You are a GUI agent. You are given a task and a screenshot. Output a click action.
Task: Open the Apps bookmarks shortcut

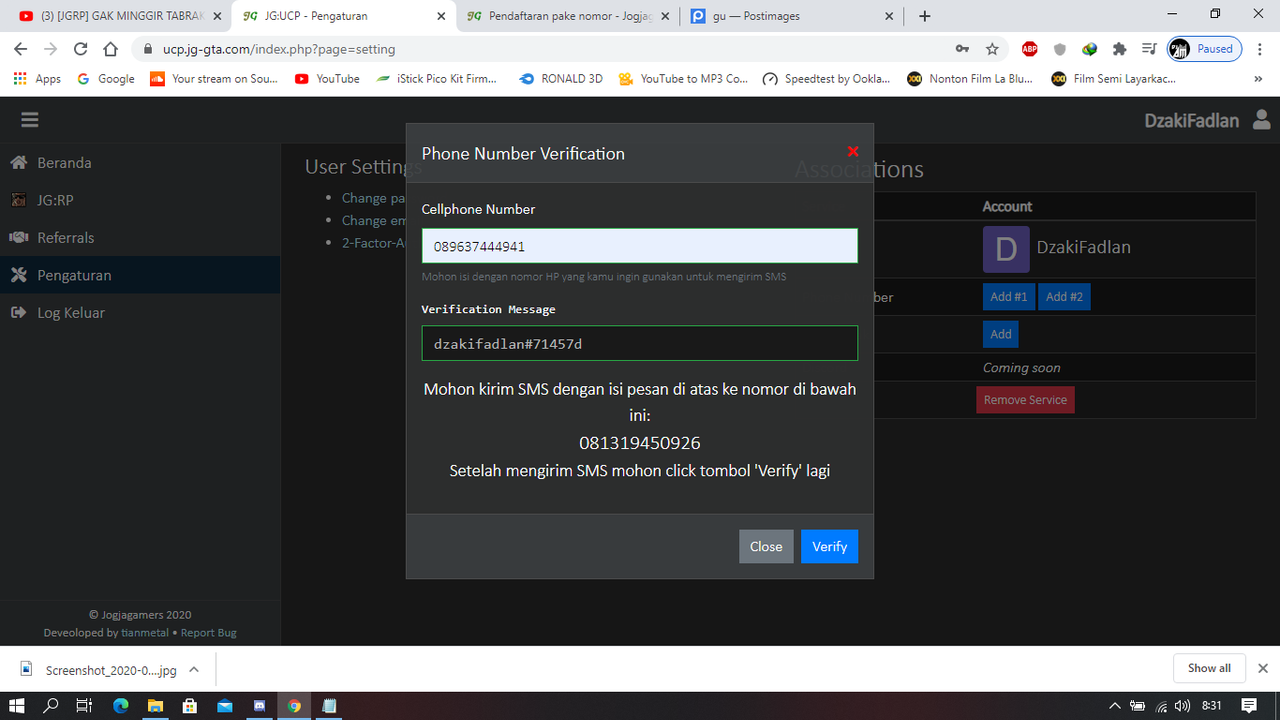[37, 79]
